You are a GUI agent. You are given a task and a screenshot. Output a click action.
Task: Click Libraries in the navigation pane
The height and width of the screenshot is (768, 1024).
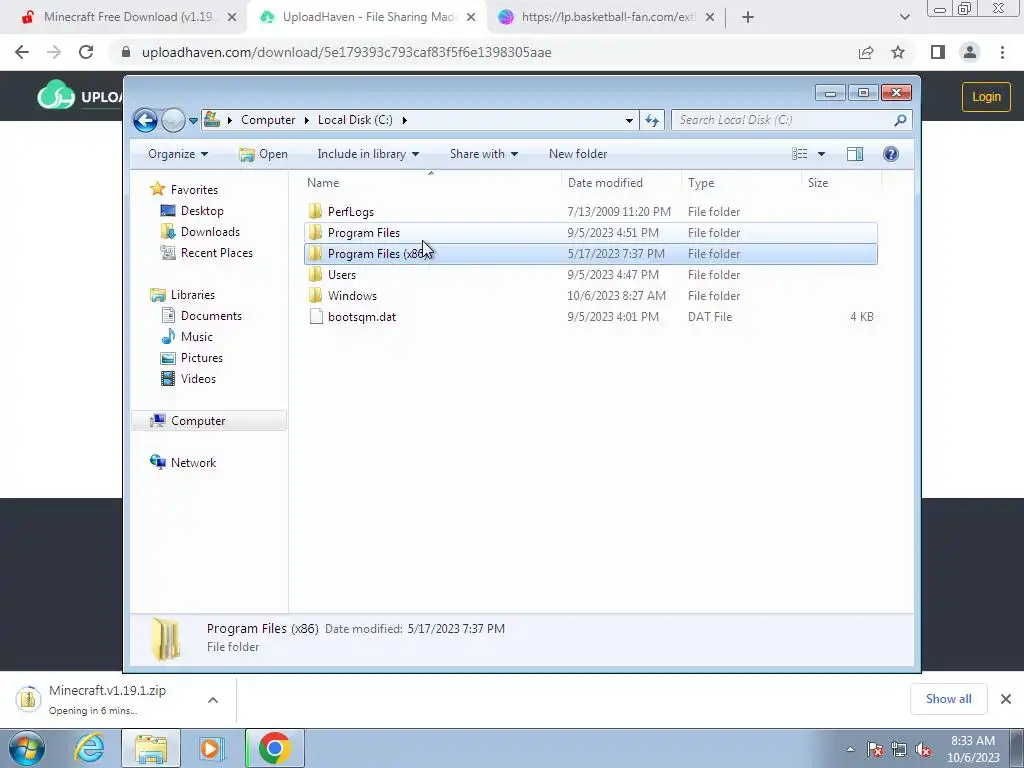[x=193, y=295]
